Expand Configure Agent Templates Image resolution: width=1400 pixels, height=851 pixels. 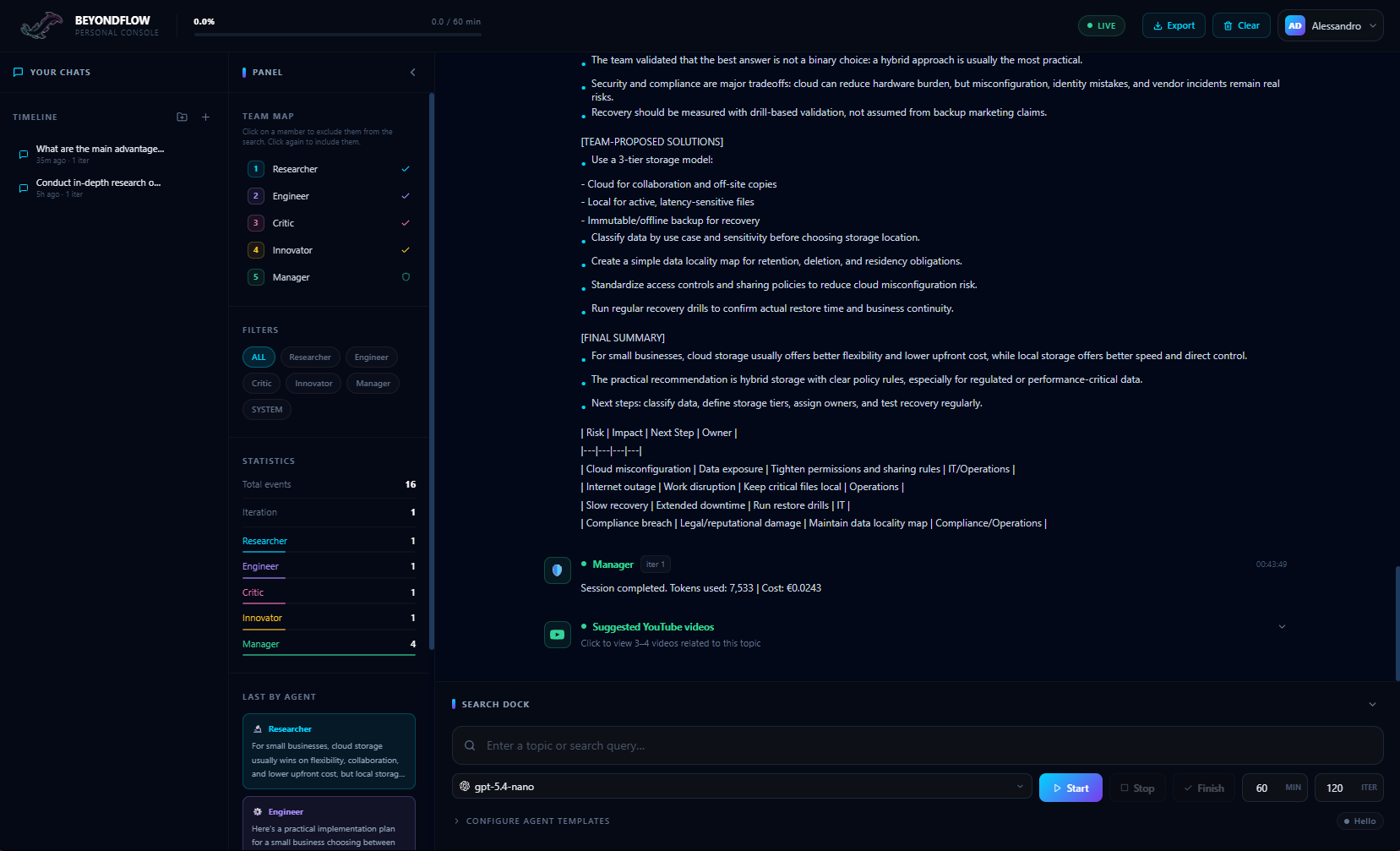click(x=532, y=821)
